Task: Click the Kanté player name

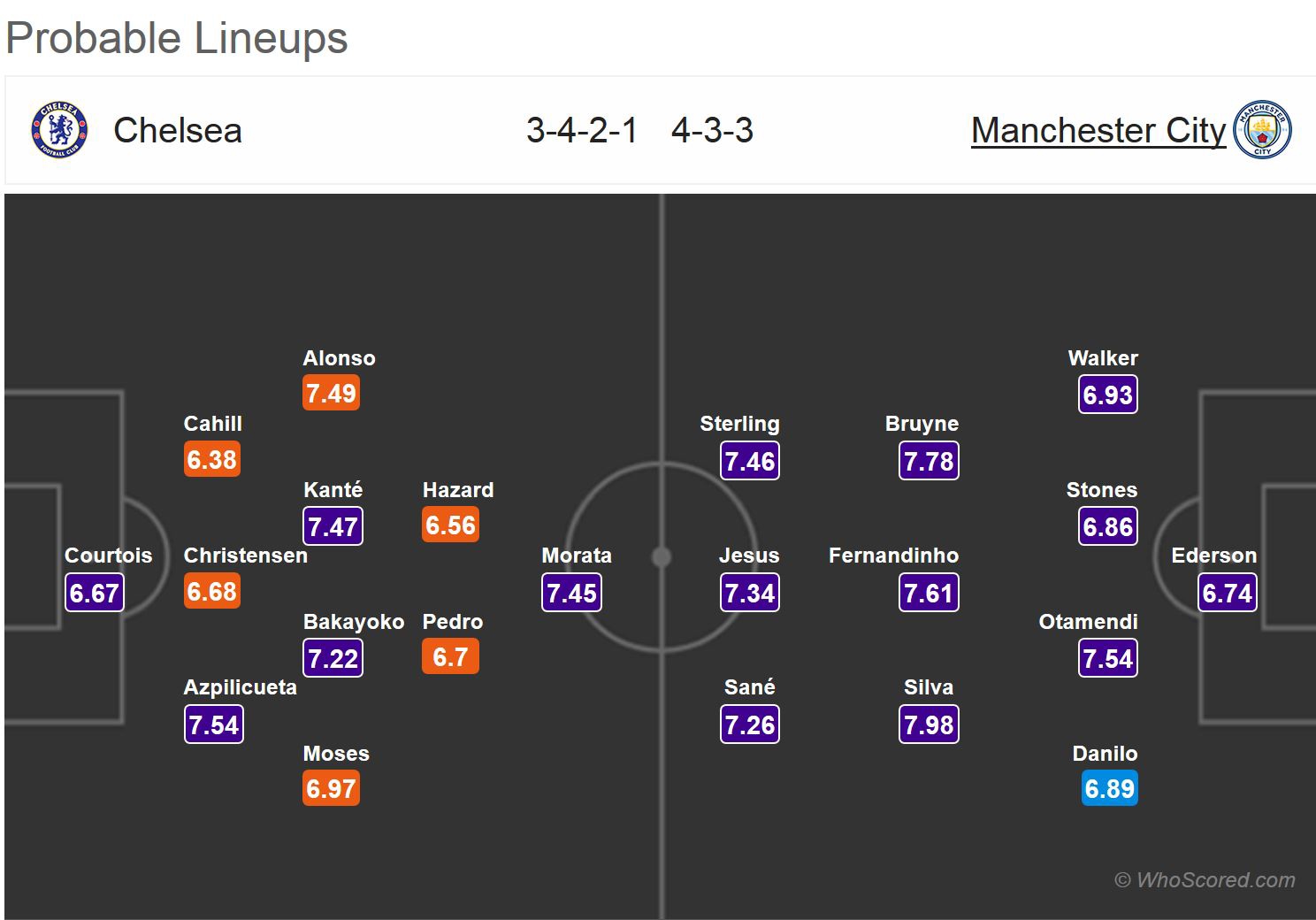Action: 333,490
